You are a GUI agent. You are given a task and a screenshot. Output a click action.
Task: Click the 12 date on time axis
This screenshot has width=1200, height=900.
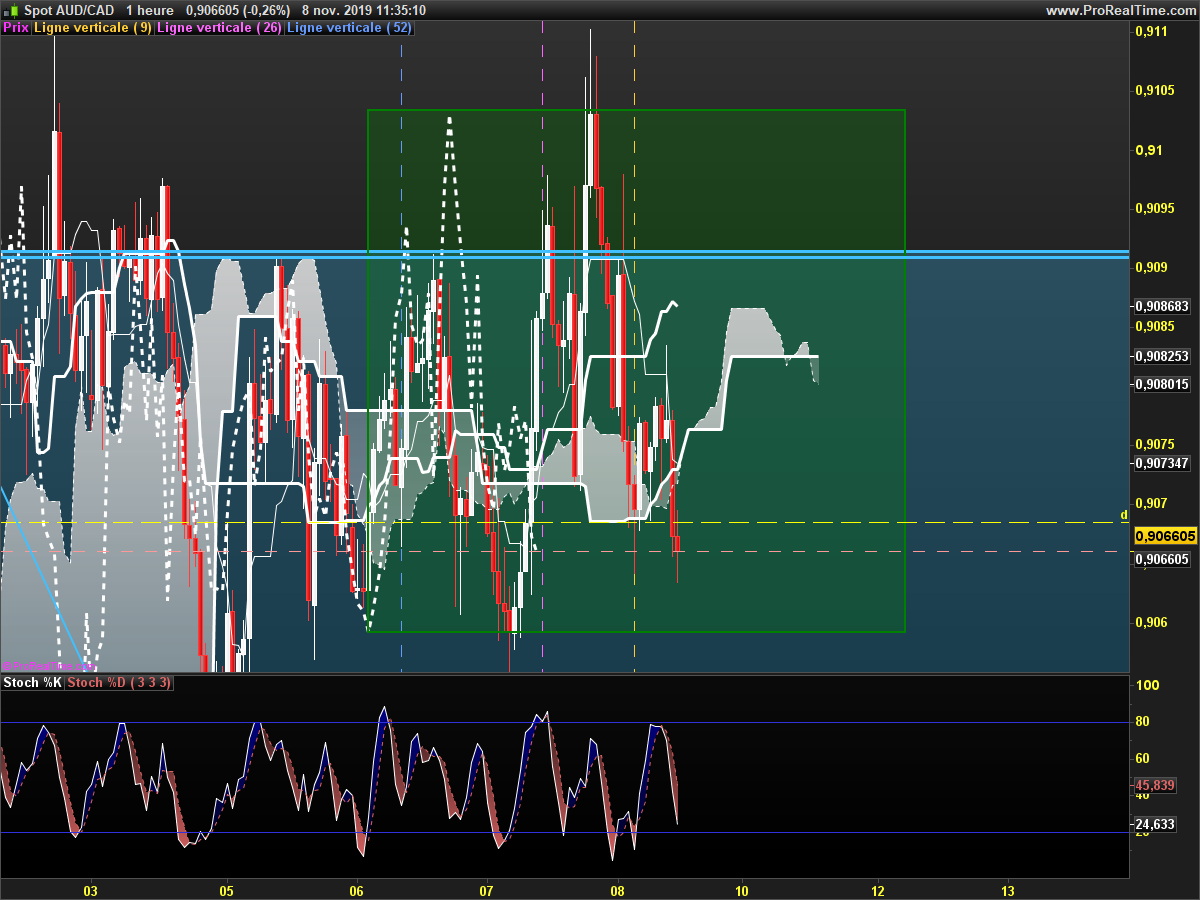(877, 890)
